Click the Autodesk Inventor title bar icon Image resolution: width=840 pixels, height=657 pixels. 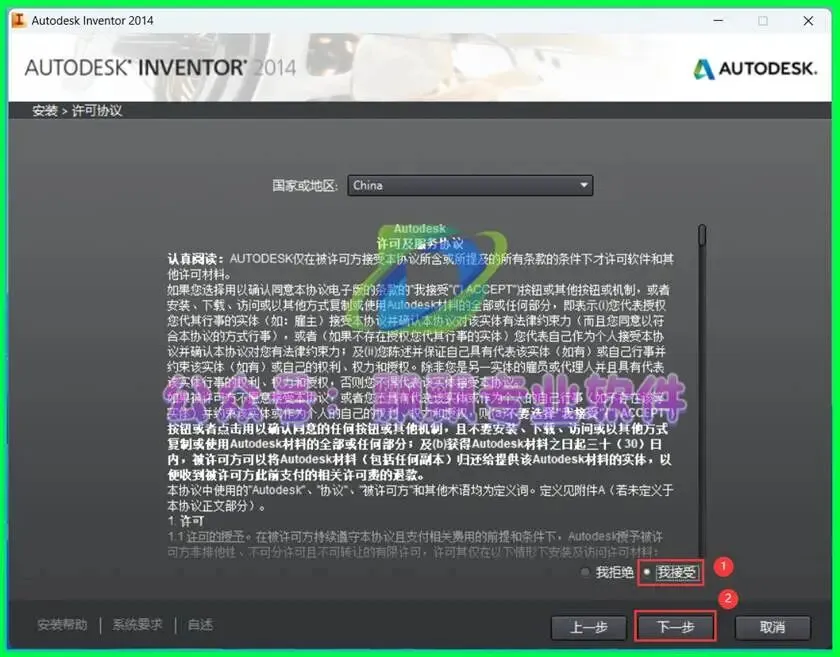click(x=19, y=20)
